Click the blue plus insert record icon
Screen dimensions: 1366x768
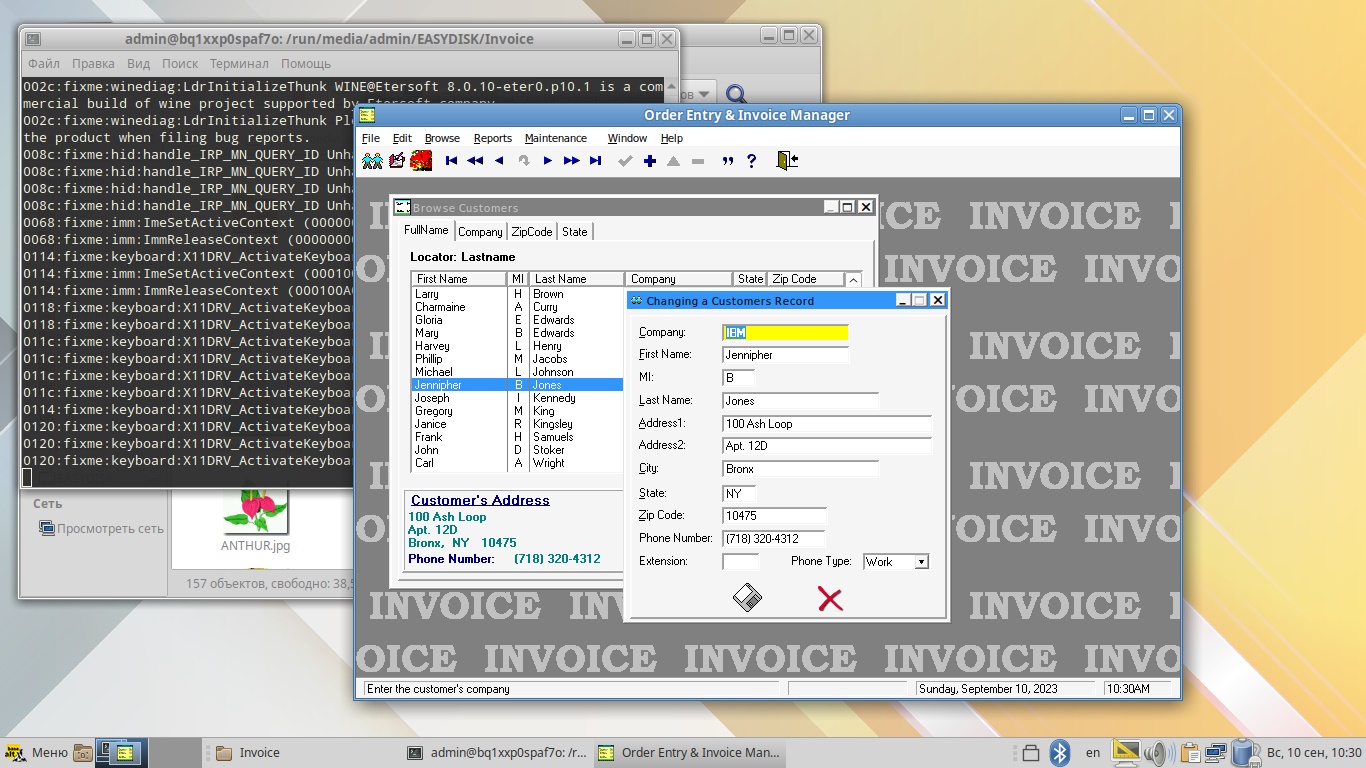pyautogui.click(x=650, y=161)
